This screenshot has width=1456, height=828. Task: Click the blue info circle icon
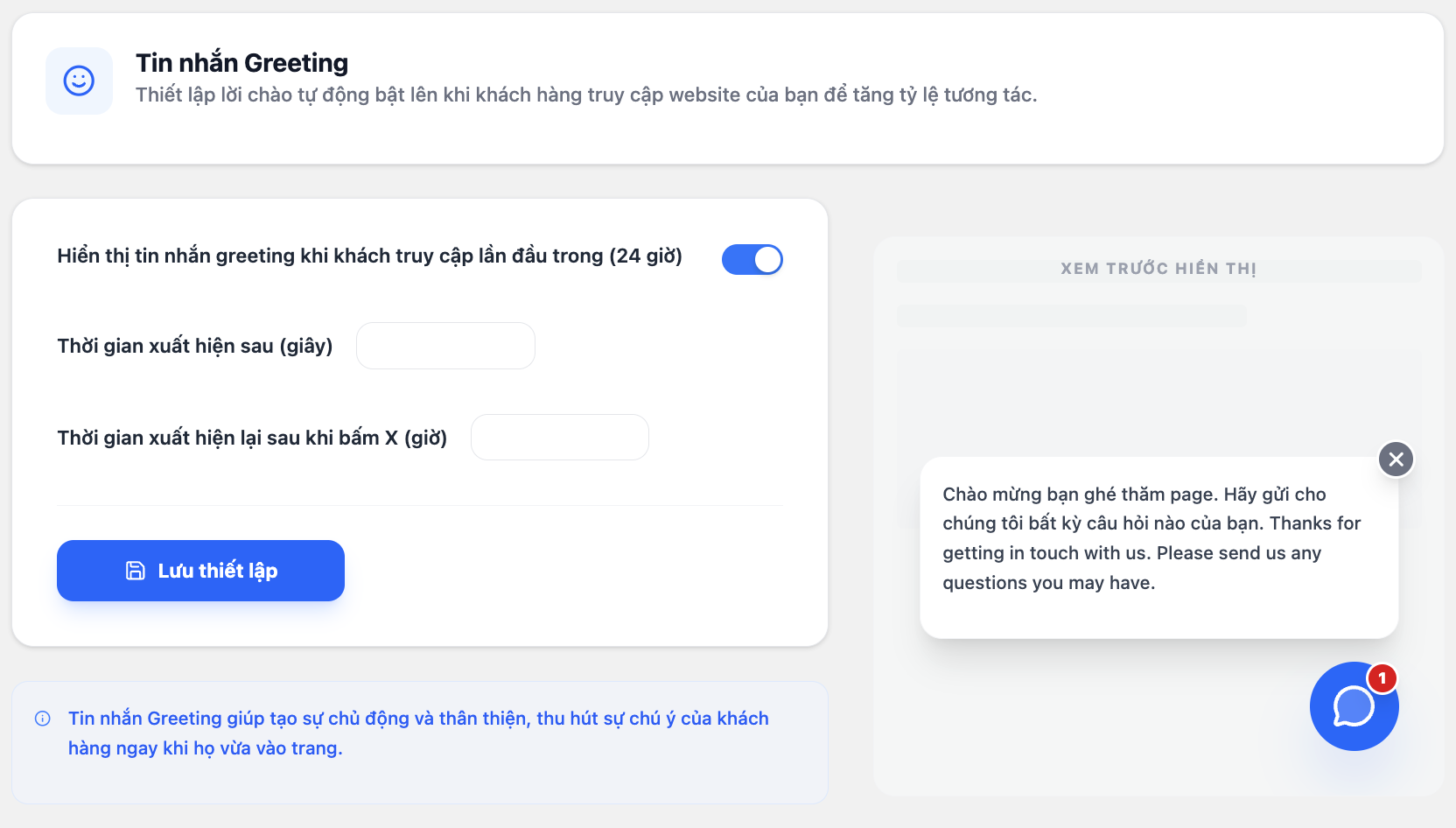(x=42, y=719)
